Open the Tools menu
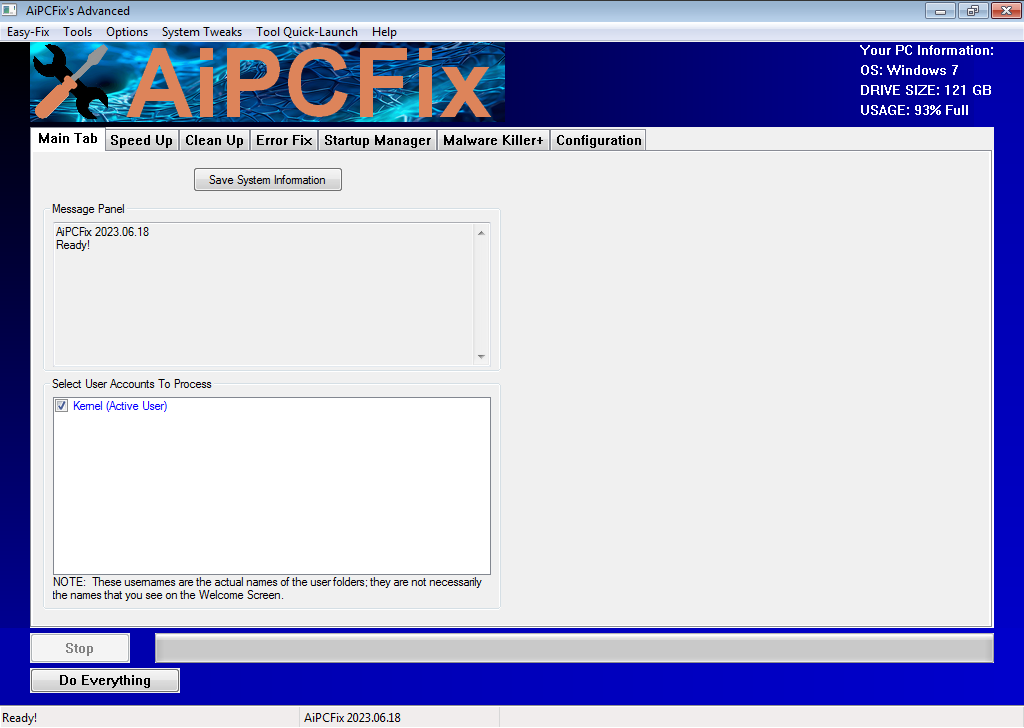Image resolution: width=1024 pixels, height=728 pixels. pyautogui.click(x=77, y=32)
